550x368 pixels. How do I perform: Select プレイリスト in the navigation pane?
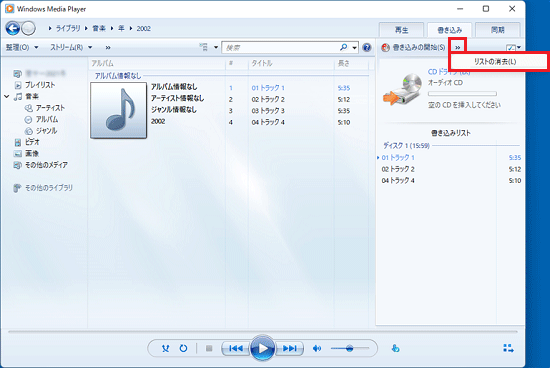point(40,85)
